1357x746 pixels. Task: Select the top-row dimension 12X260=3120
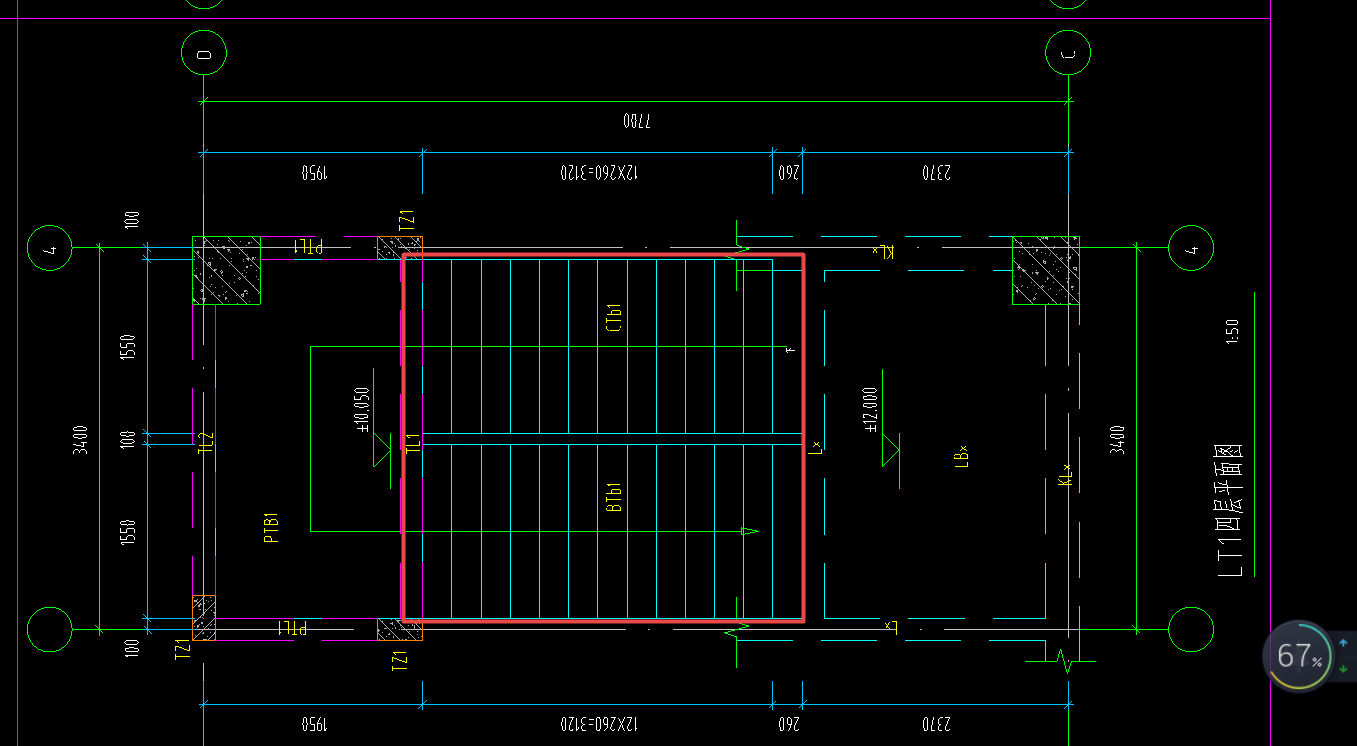(598, 173)
